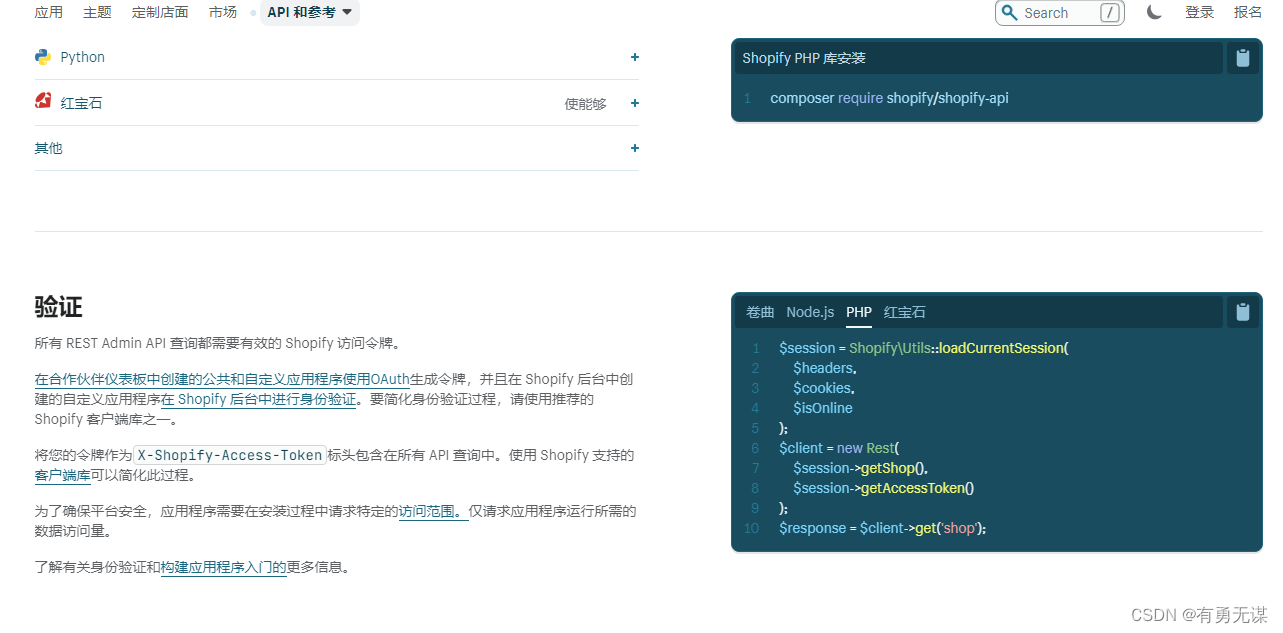
Task: Expand the 红宝石 section with plus sign
Action: tap(635, 103)
